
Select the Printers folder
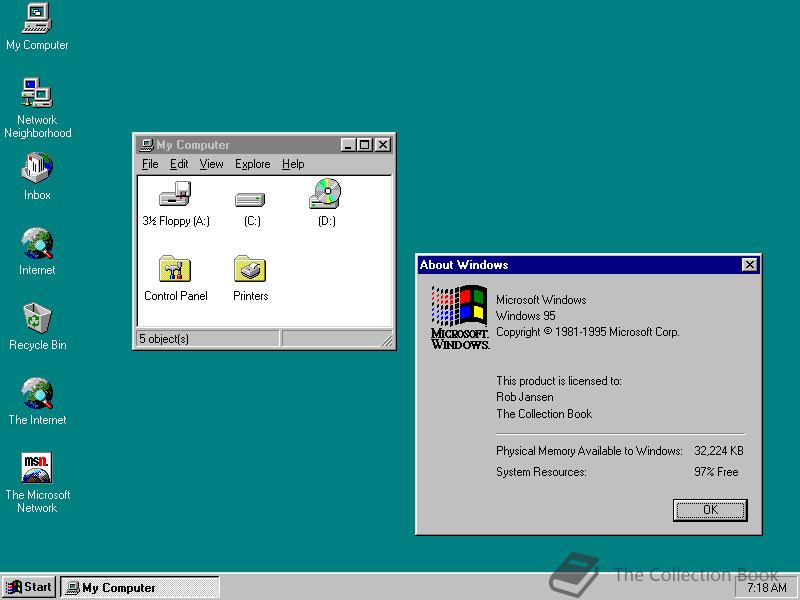tap(251, 279)
